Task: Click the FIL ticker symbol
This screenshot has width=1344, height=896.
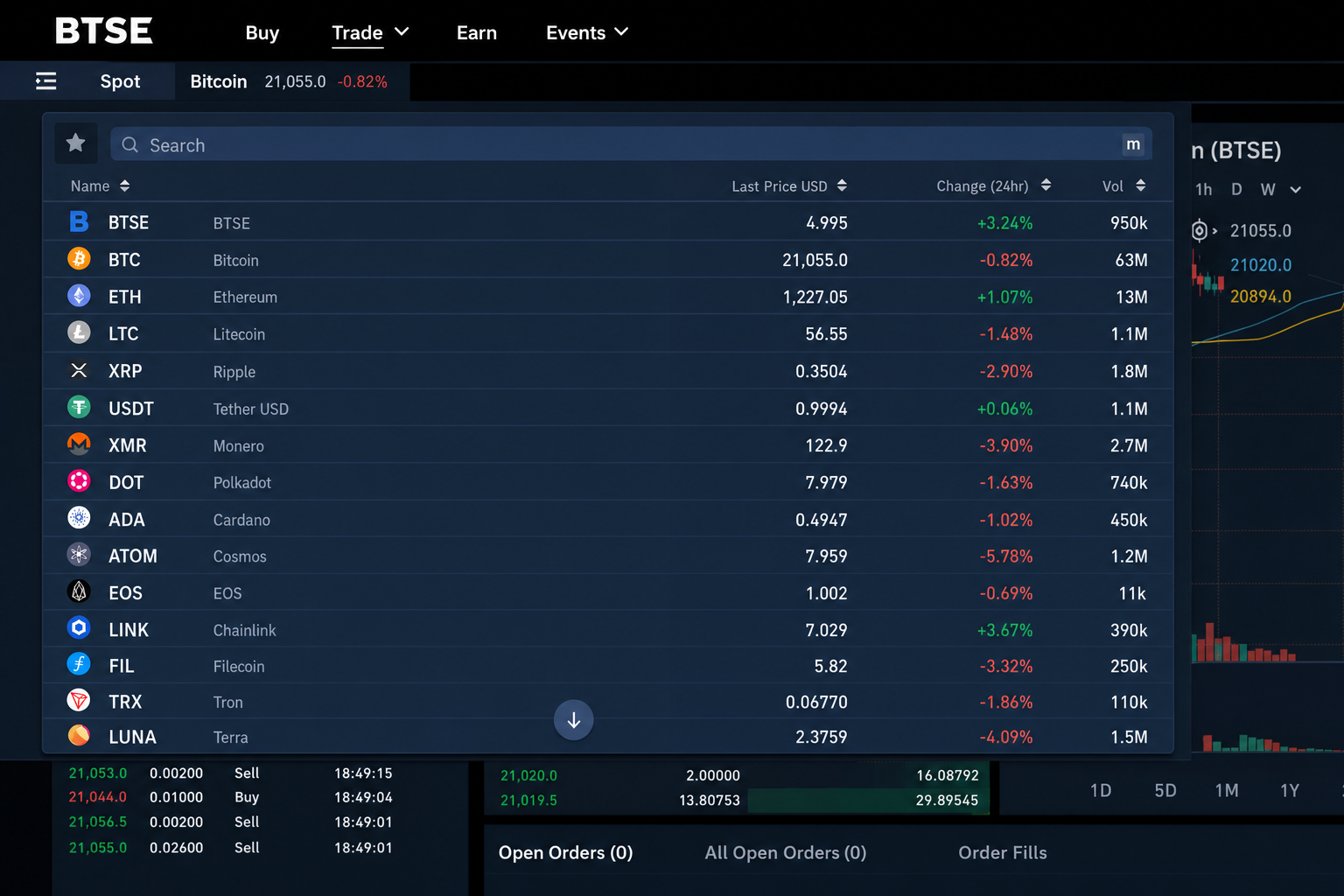Action: coord(122,667)
